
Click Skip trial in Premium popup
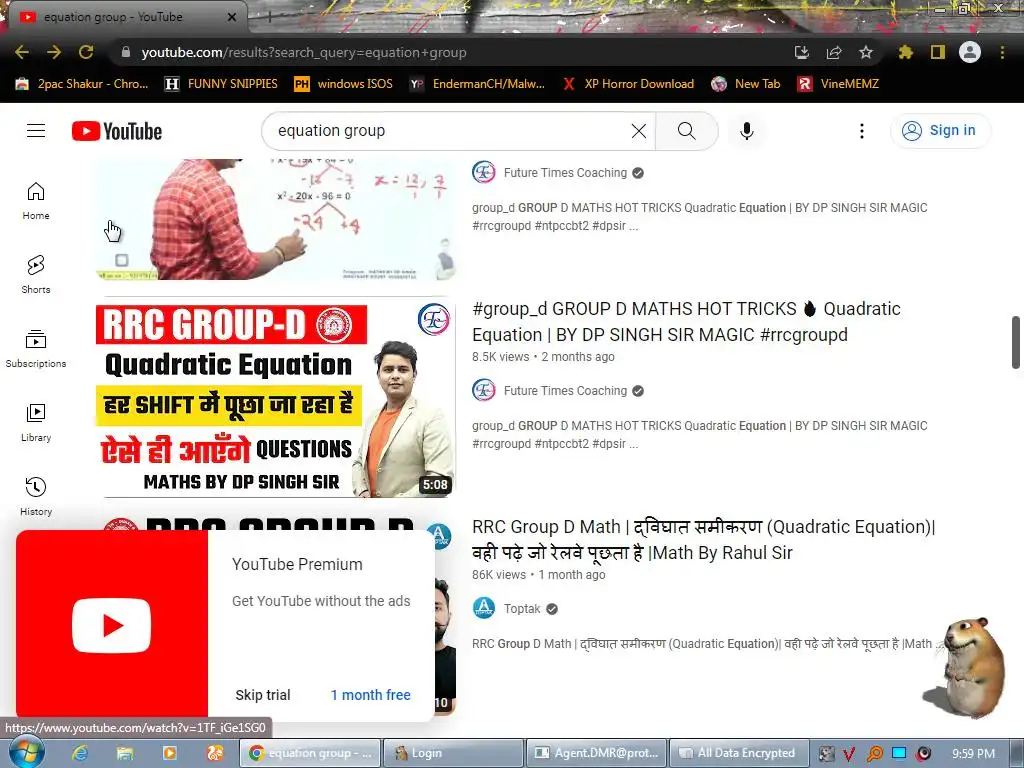[x=263, y=695]
